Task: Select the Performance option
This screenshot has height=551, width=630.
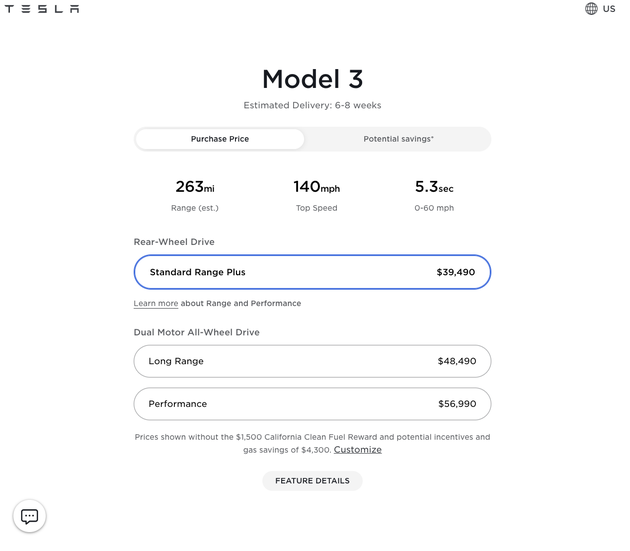Action: (312, 404)
